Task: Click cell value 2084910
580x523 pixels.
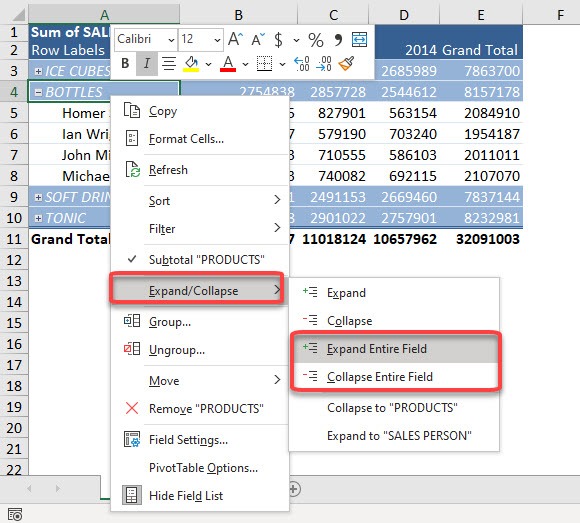Action: [481, 113]
